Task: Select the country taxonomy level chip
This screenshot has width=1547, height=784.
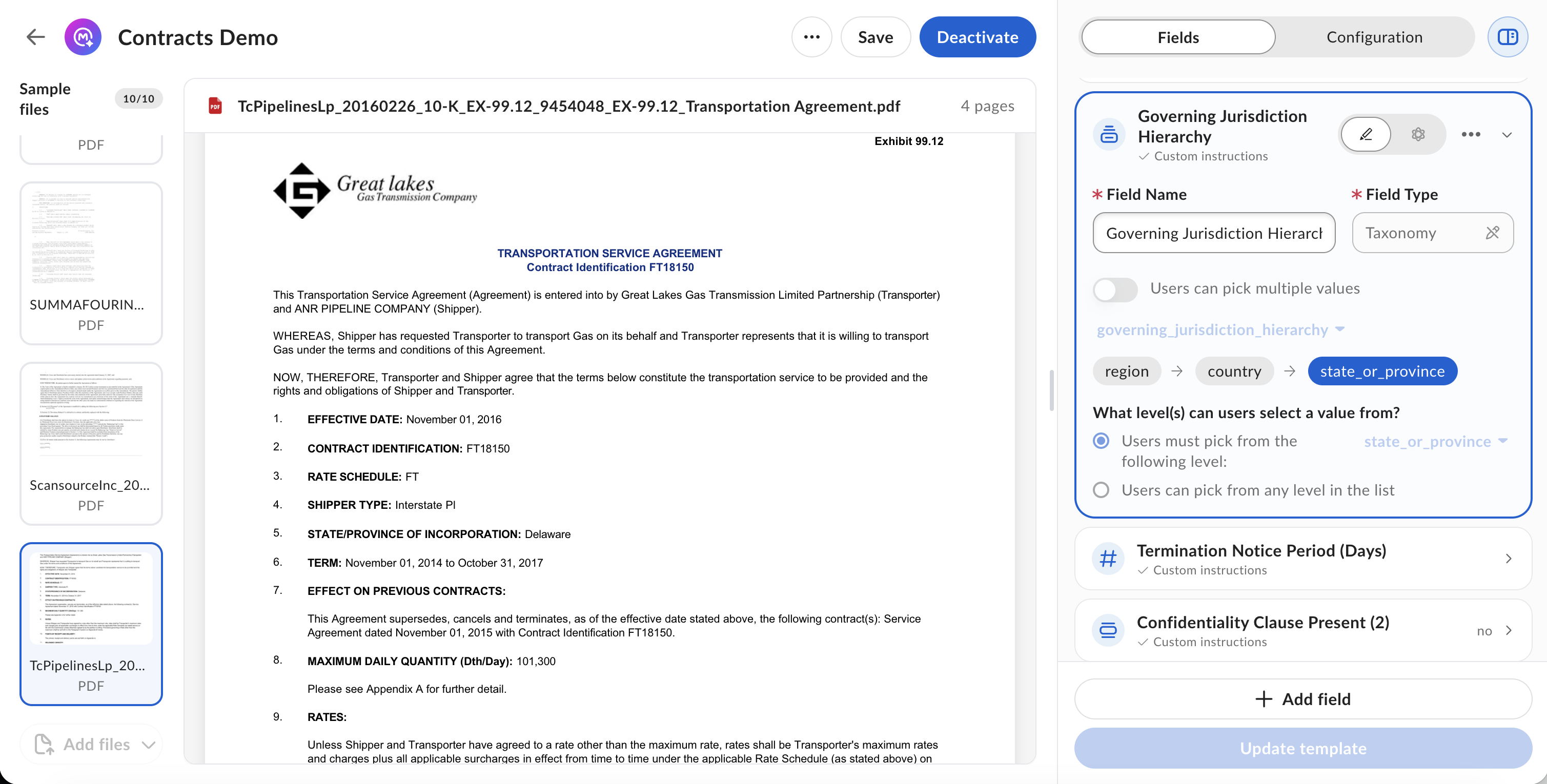Action: click(1234, 372)
